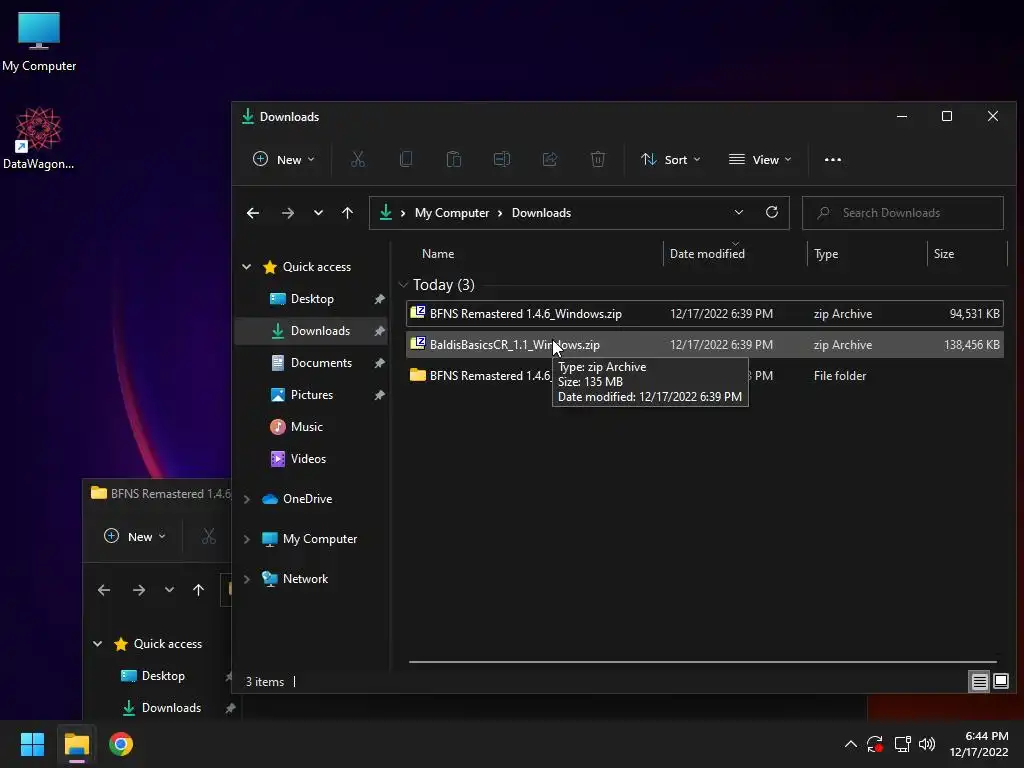Open the View dropdown menu
Screen dimensions: 1024x768
click(760, 159)
